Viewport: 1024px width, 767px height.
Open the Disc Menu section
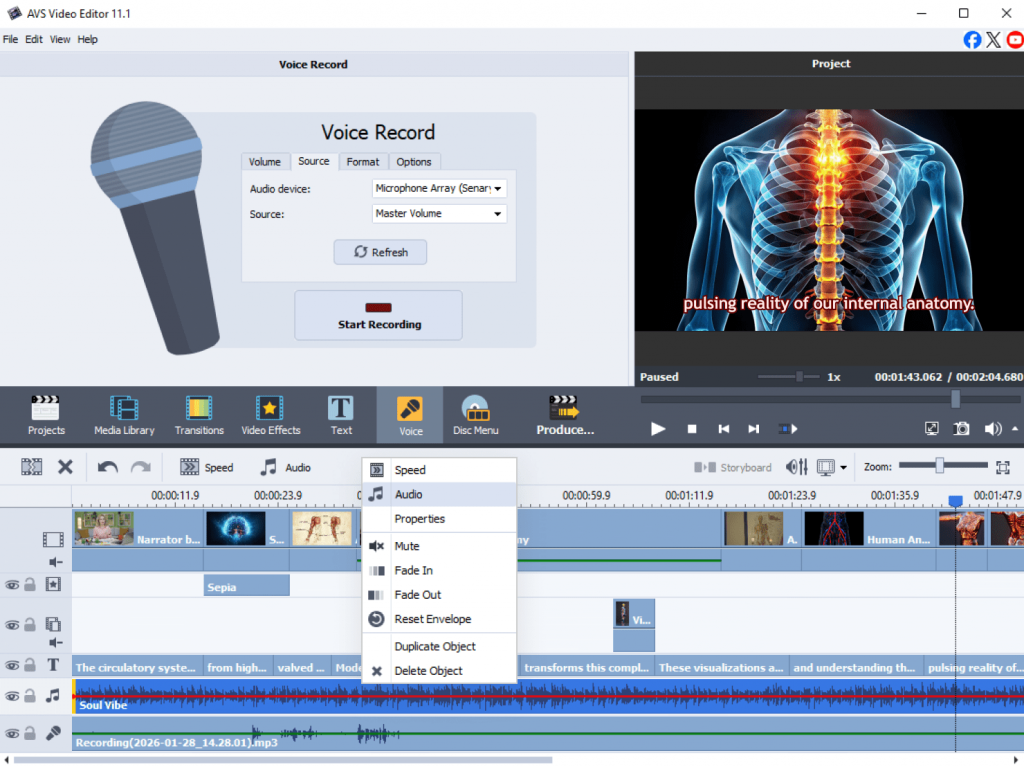(x=476, y=415)
